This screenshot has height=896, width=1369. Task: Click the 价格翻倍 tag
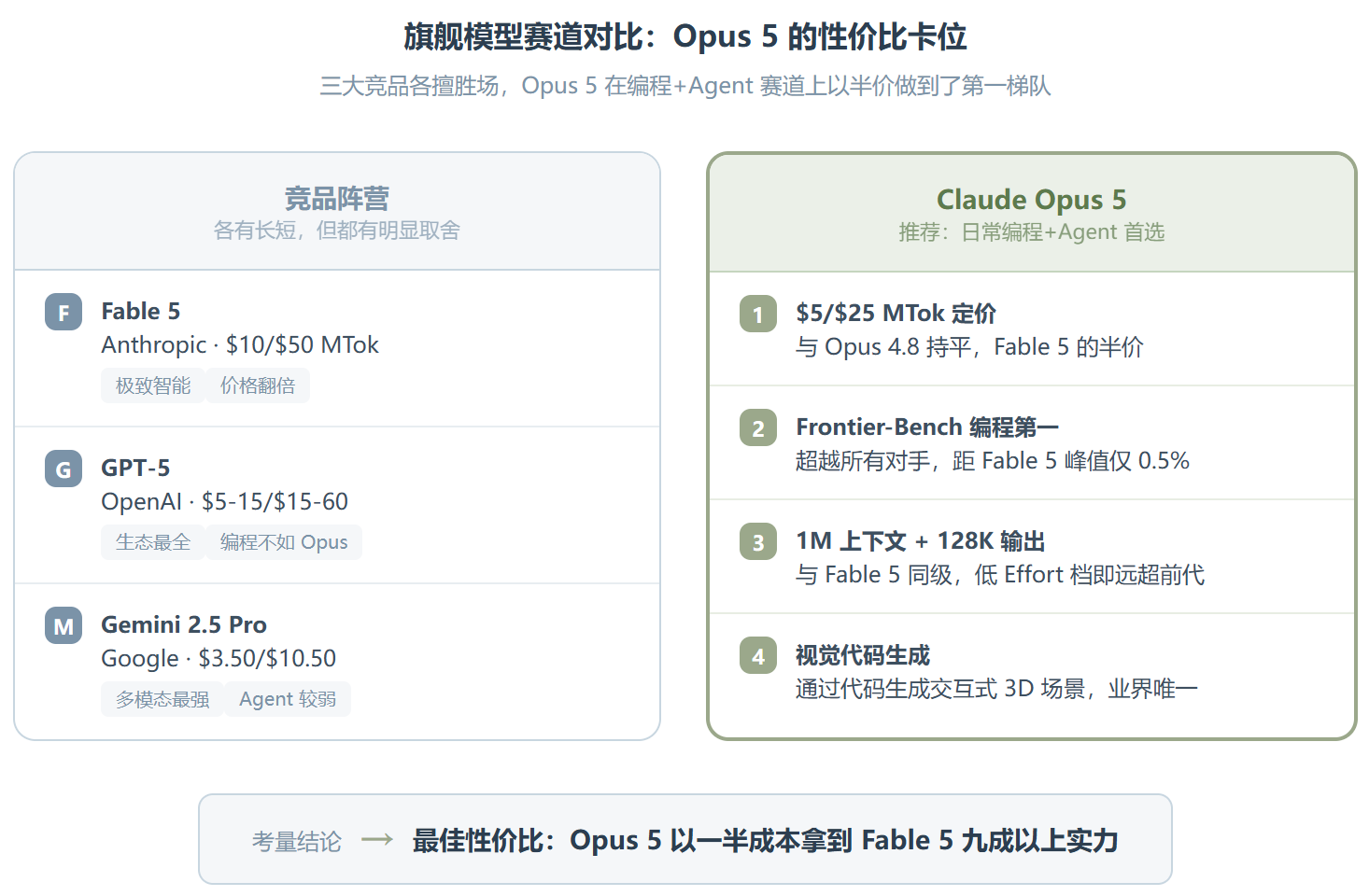tap(258, 385)
